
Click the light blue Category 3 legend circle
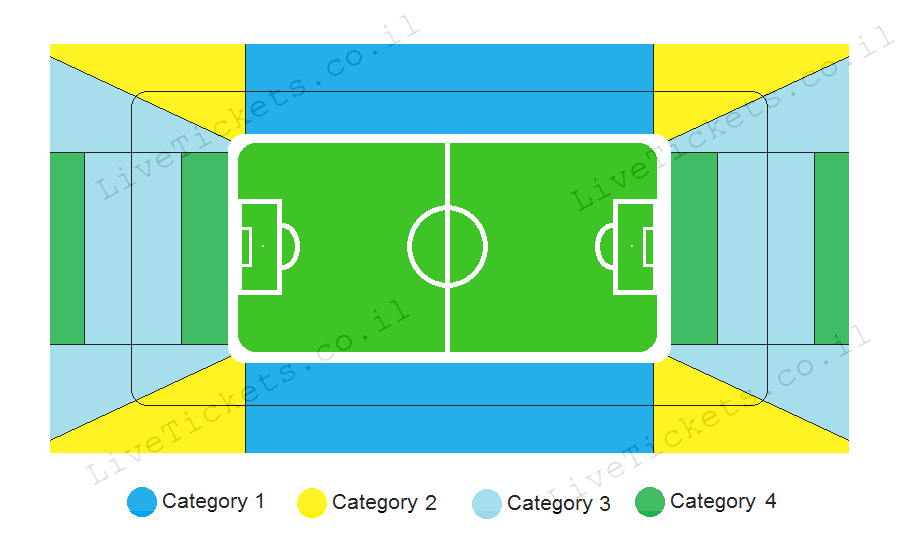tap(487, 503)
